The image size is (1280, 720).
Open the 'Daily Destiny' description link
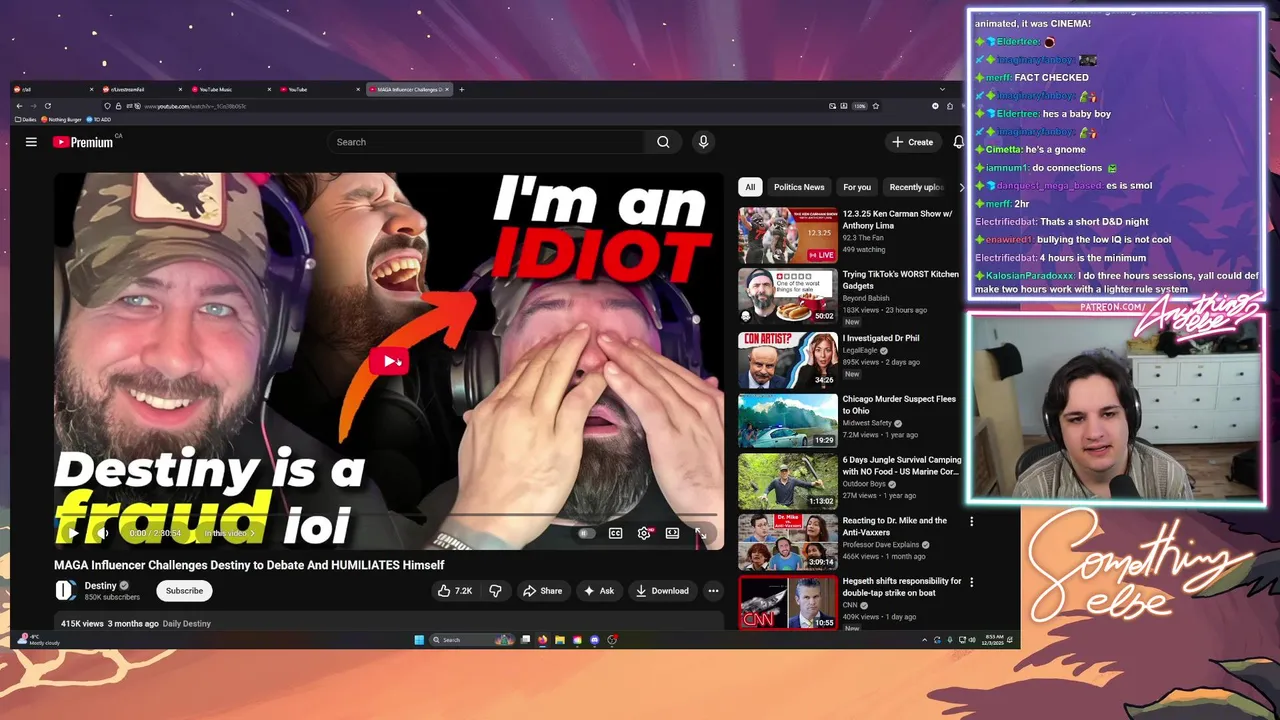tap(186, 624)
